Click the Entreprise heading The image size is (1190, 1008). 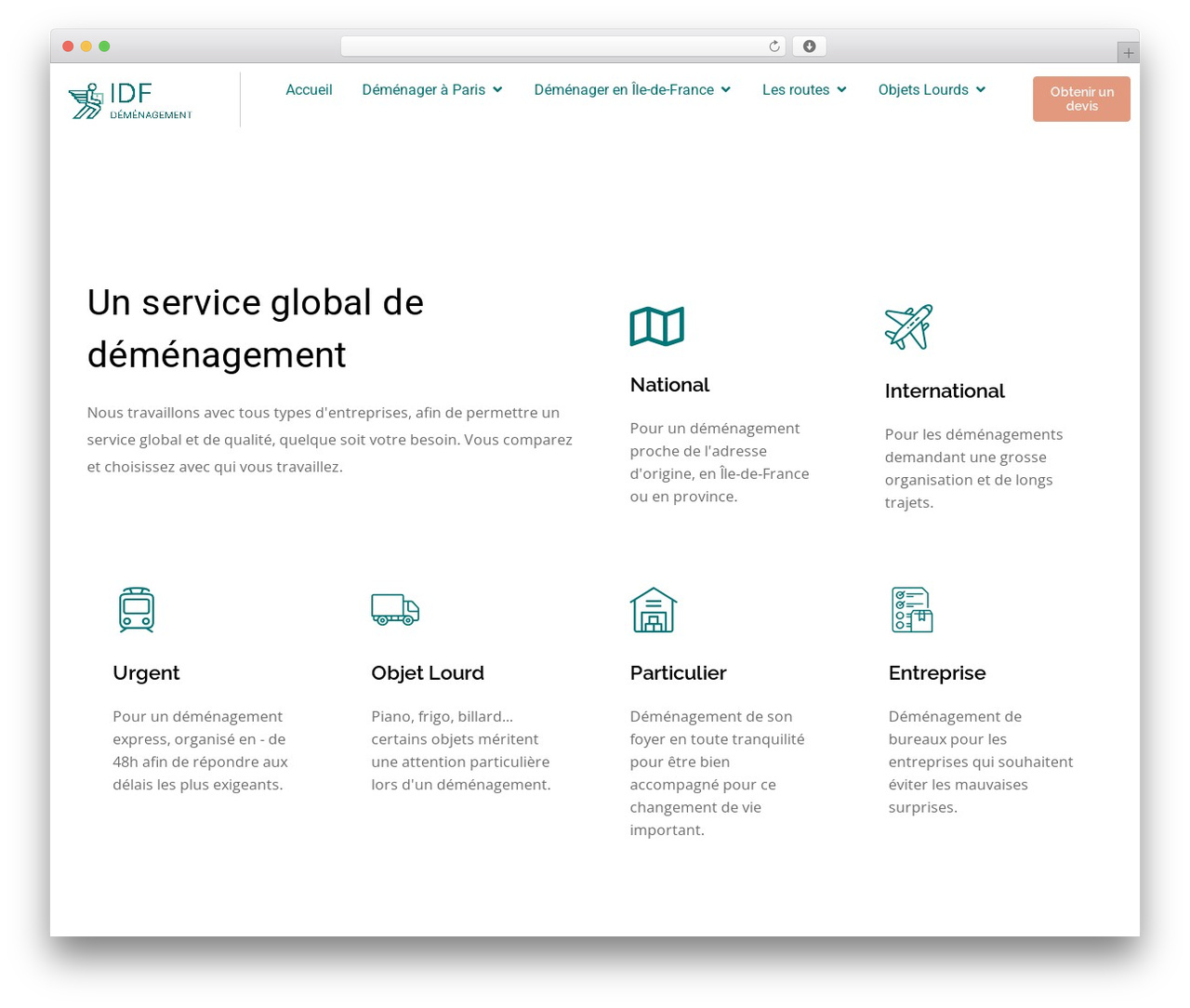point(937,672)
